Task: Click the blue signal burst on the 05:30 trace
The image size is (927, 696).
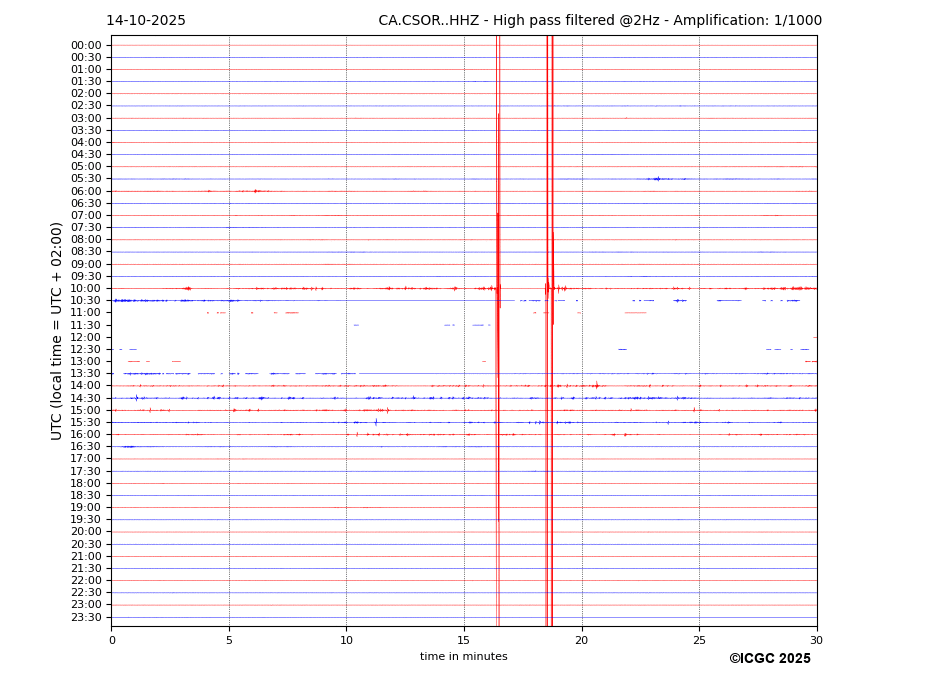Action: coord(657,179)
